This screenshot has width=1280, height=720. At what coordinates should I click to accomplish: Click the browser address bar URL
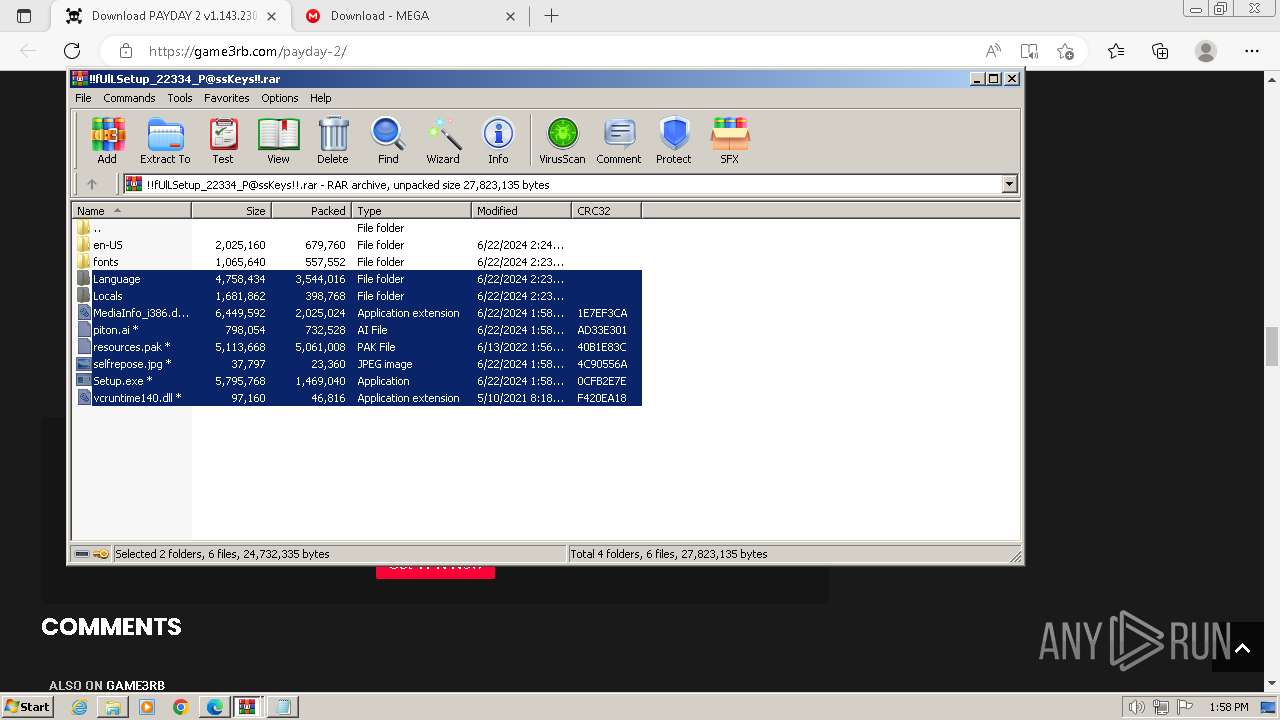[247, 51]
